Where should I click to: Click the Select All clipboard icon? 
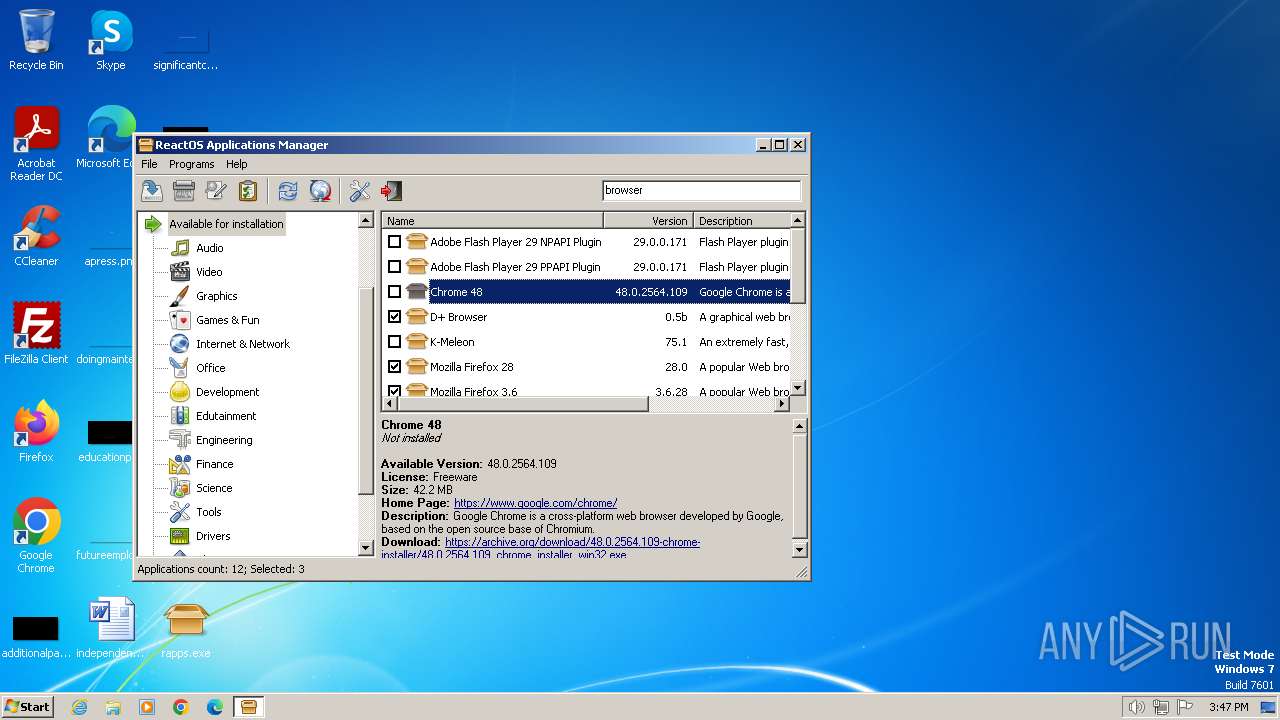(x=248, y=191)
